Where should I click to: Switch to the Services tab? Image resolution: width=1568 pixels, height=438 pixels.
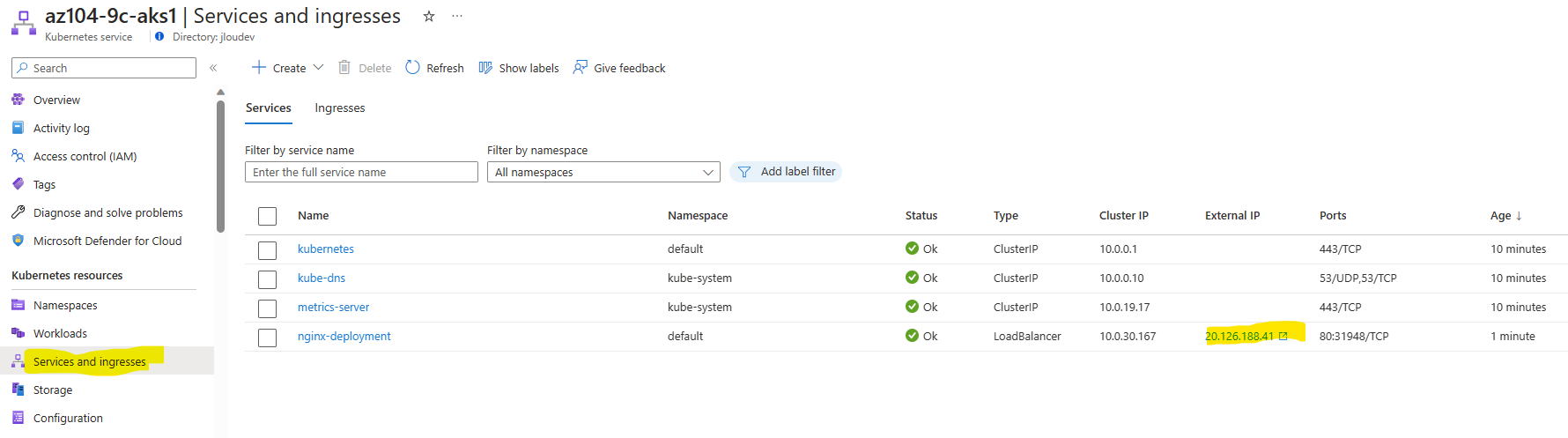269,108
